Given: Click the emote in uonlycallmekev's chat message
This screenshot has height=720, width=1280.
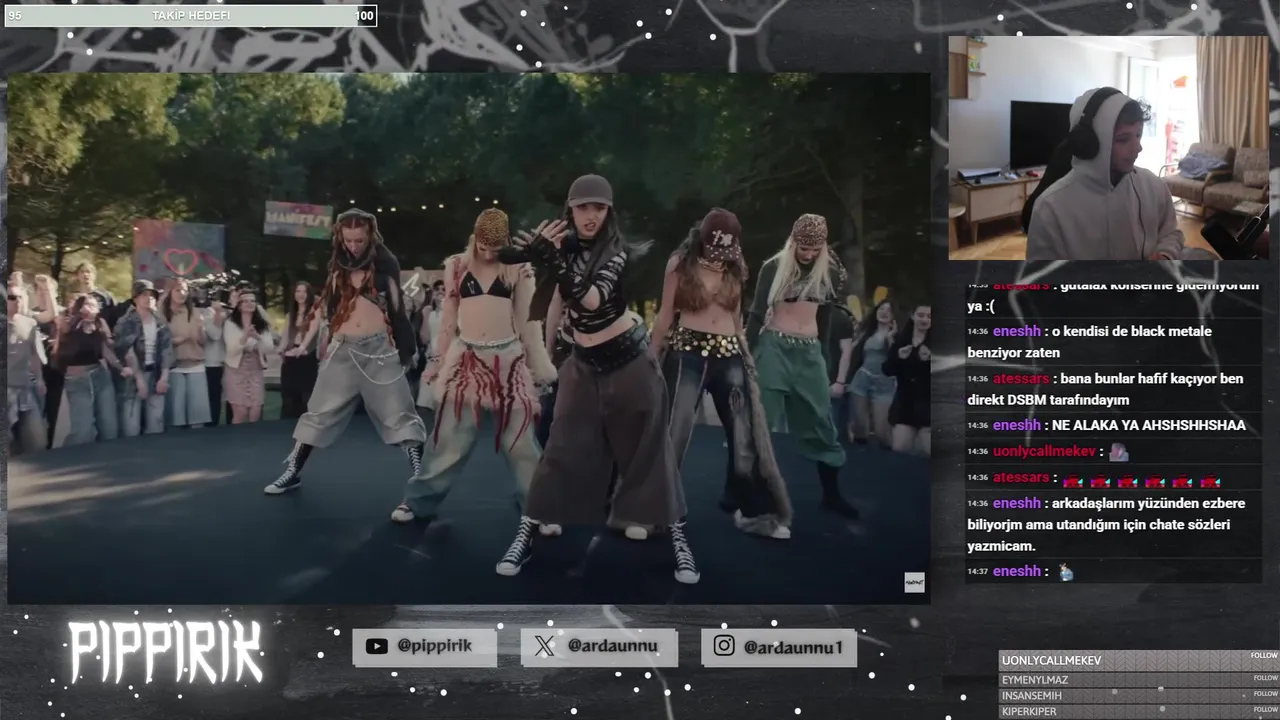Looking at the screenshot, I should [1118, 452].
